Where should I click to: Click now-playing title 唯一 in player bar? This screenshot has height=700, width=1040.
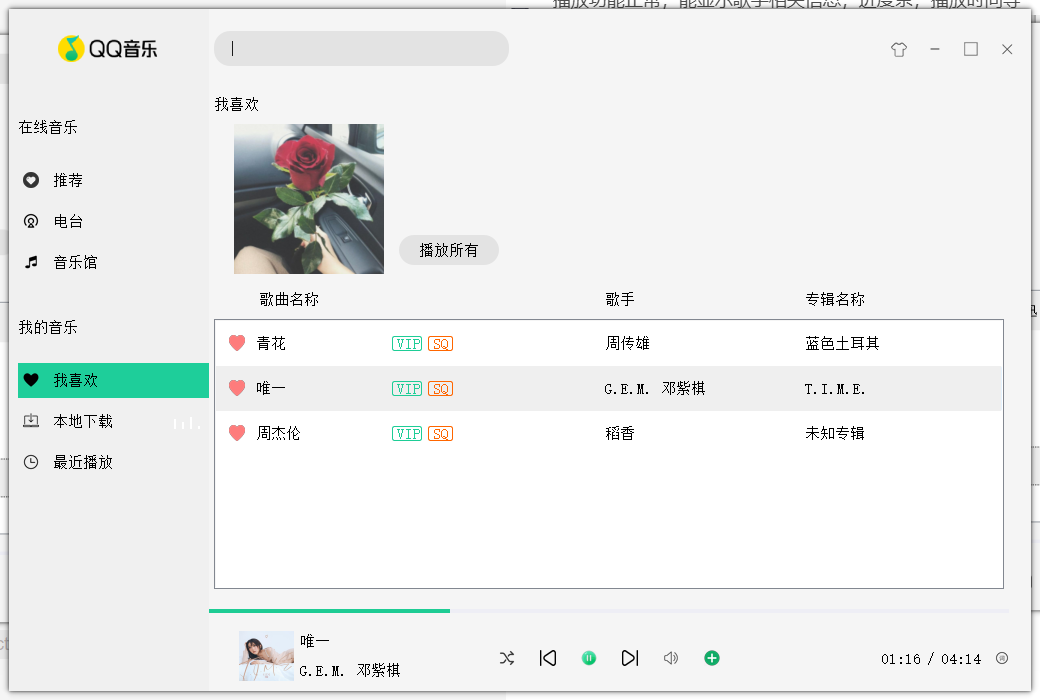[x=315, y=641]
